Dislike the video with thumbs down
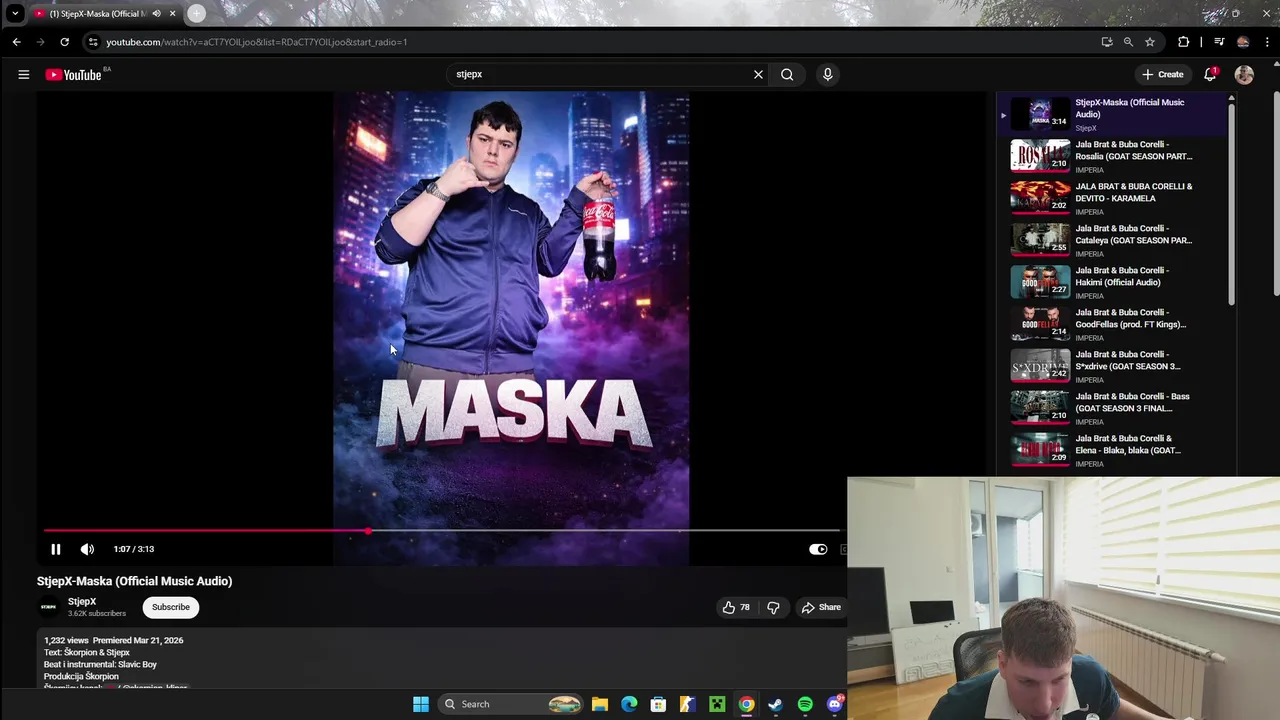This screenshot has width=1280, height=720. coord(773,607)
